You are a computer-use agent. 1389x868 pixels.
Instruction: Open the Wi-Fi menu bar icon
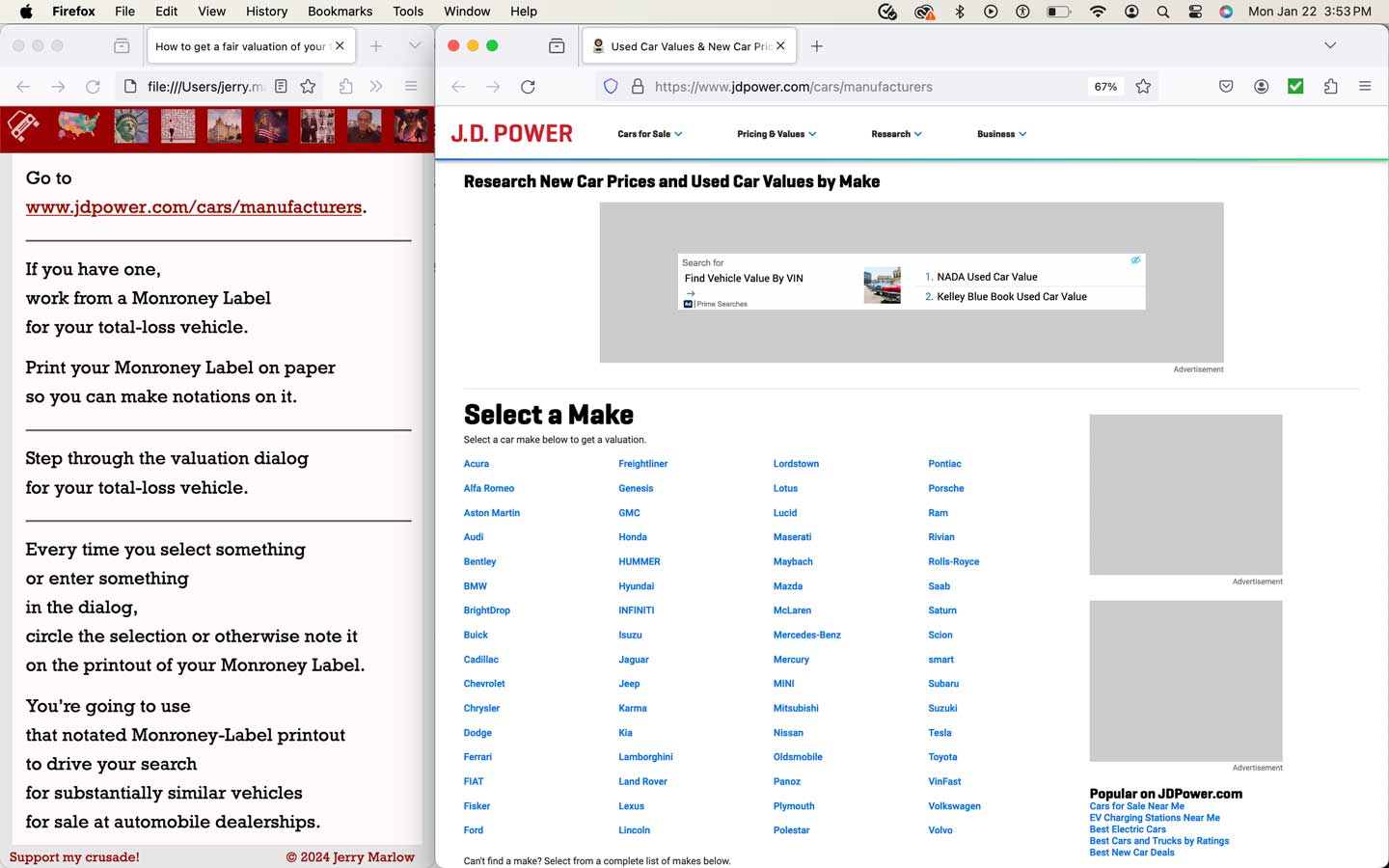(1098, 12)
